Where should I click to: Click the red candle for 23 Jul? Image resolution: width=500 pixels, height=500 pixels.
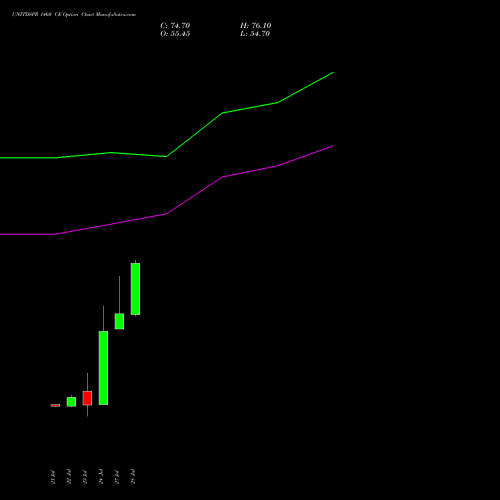tap(87, 398)
